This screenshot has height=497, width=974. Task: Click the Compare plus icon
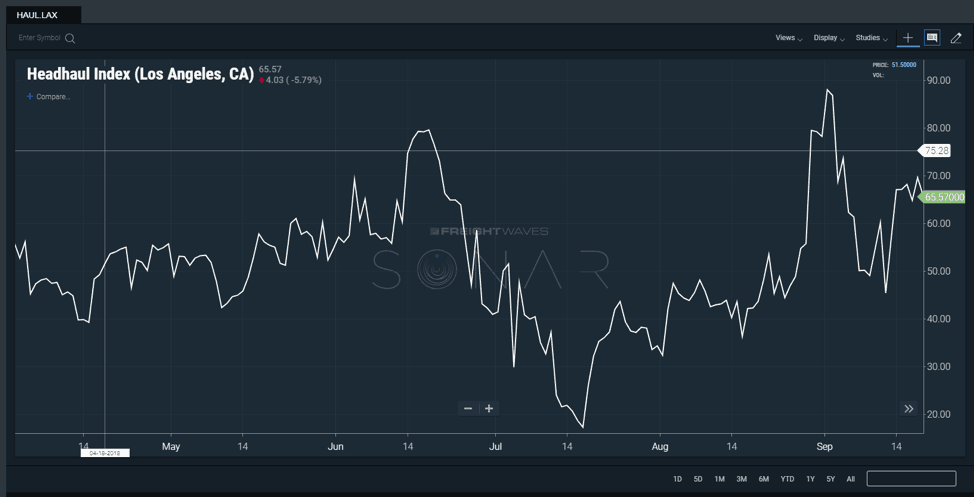point(30,96)
